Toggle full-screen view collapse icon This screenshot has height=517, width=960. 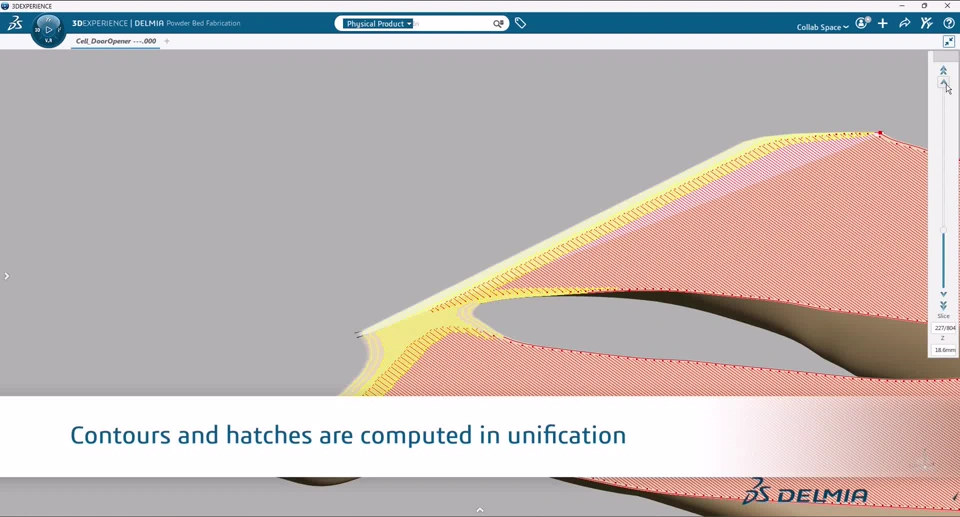[x=949, y=41]
